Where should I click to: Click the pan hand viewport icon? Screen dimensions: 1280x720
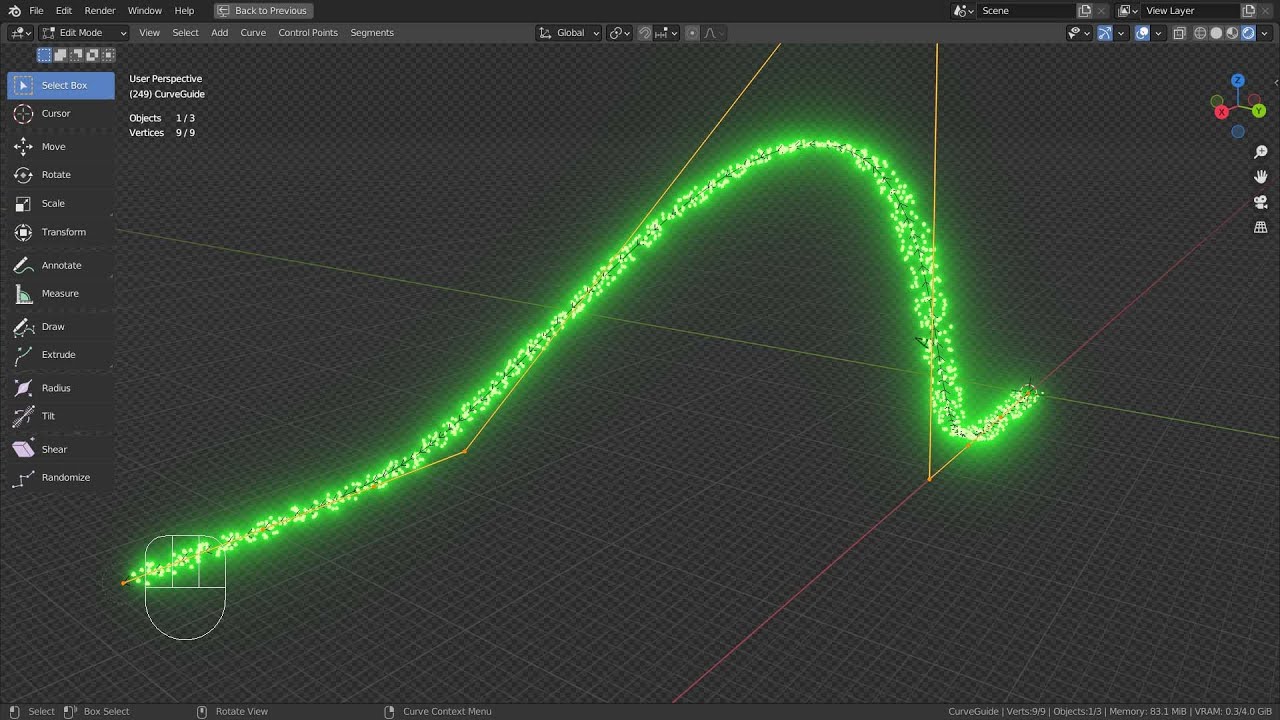click(1261, 177)
